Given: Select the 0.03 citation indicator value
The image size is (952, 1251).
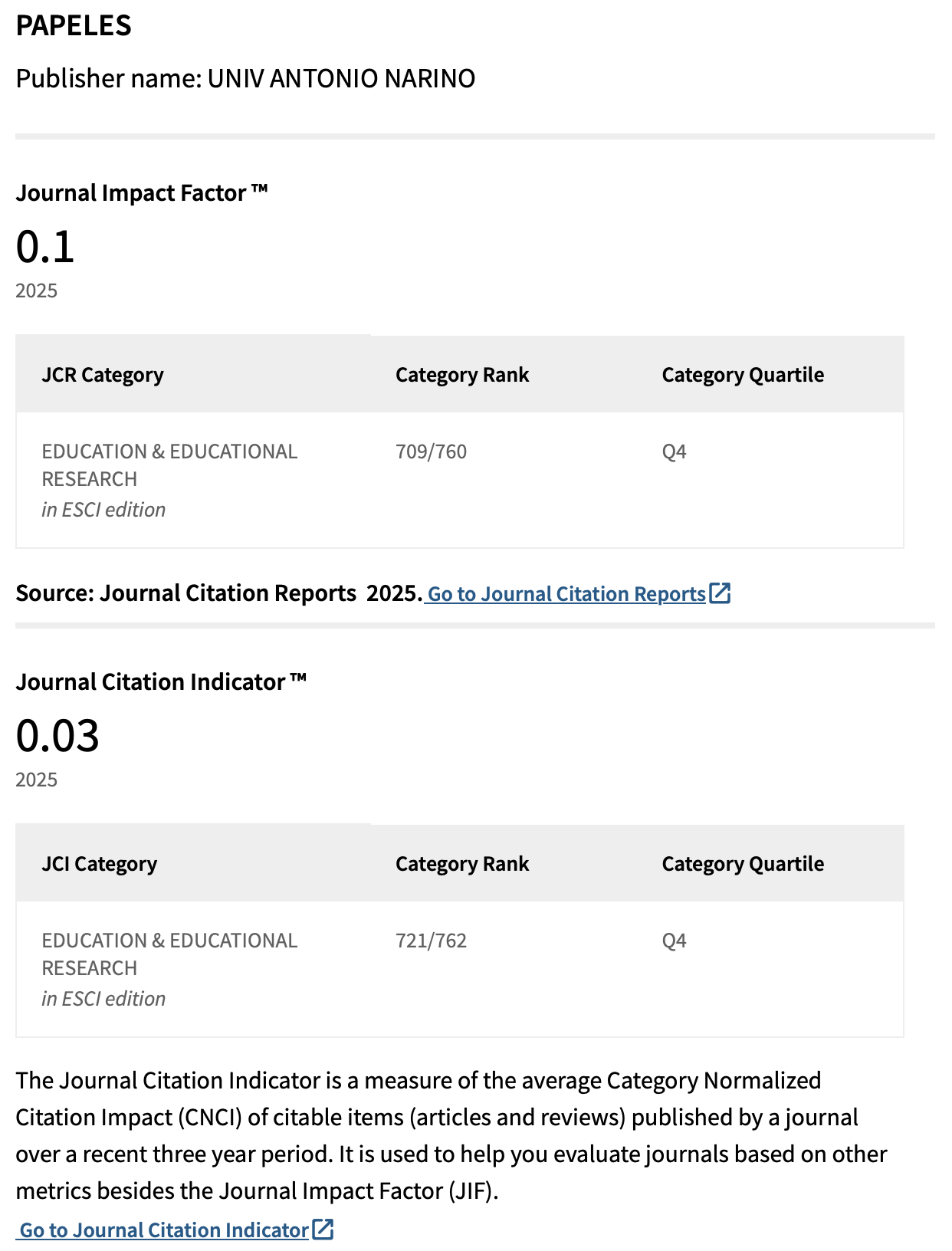Looking at the screenshot, I should click(57, 736).
